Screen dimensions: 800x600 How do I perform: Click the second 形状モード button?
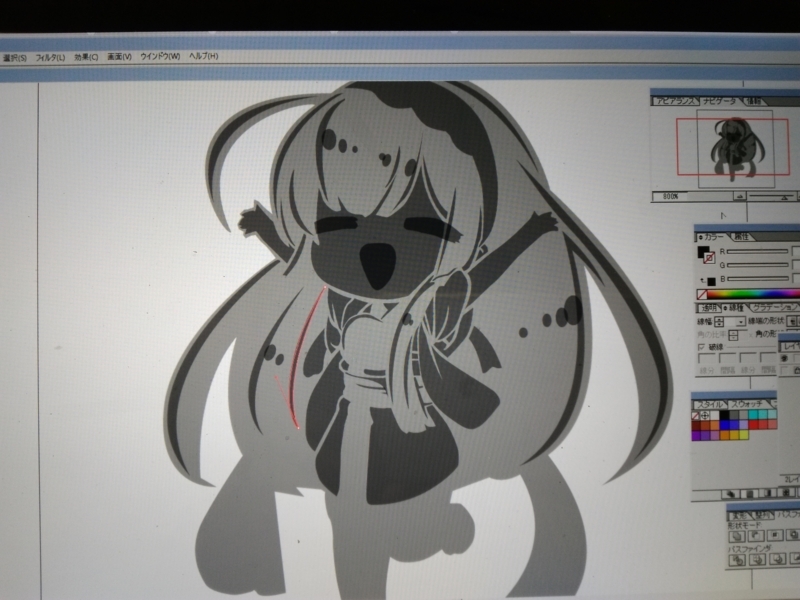pos(756,535)
